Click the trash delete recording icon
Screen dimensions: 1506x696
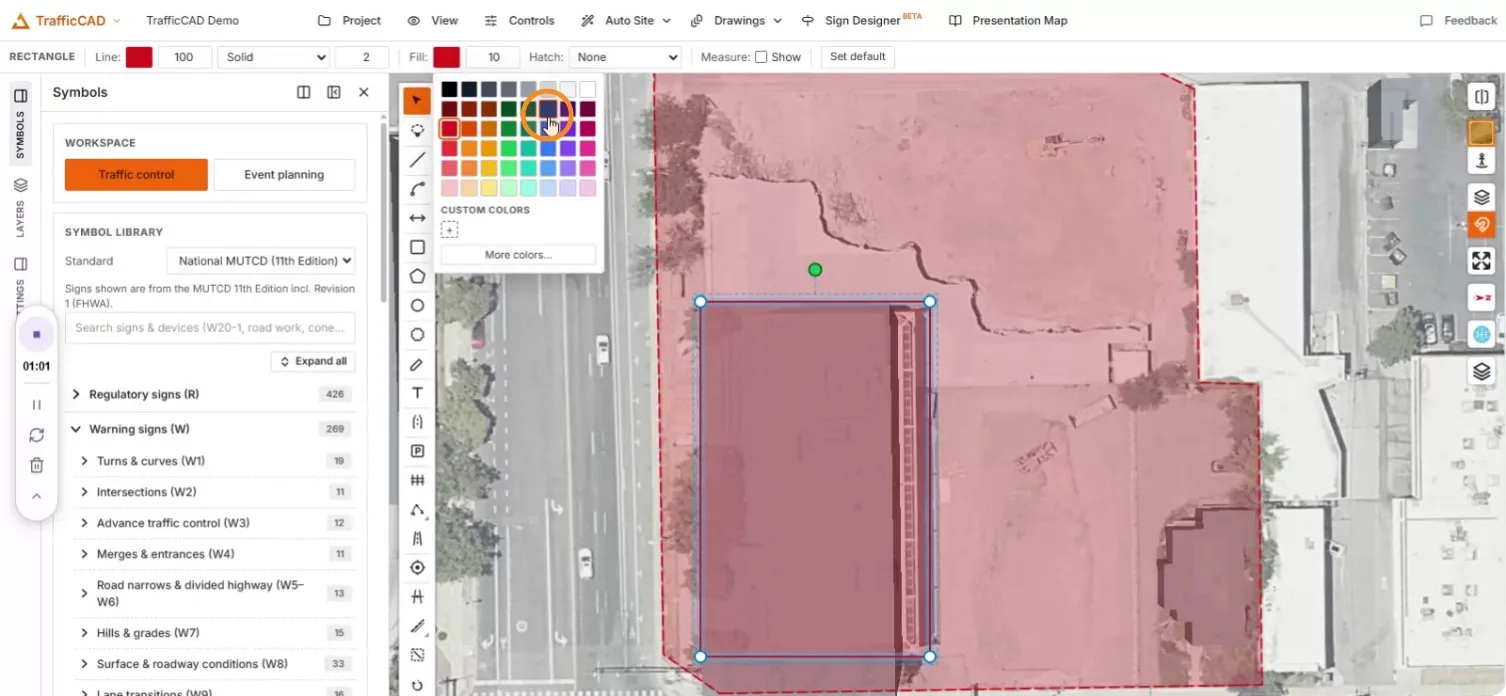[x=36, y=465]
